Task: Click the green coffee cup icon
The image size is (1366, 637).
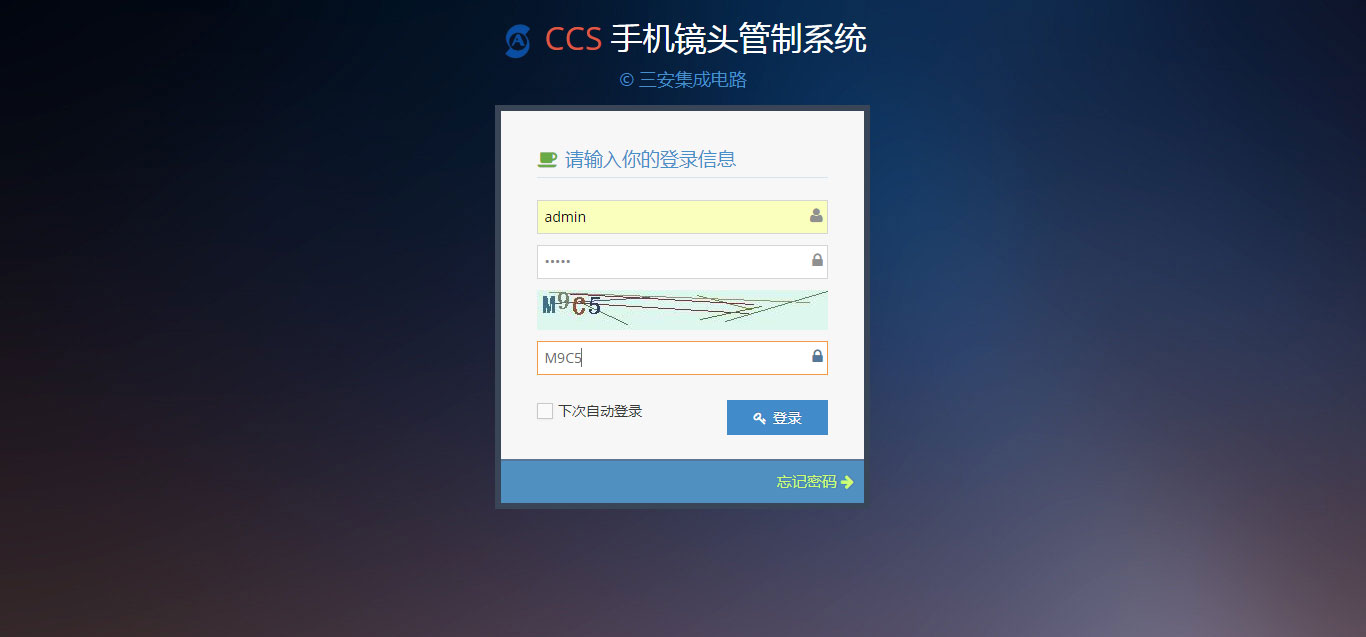Action: point(547,159)
